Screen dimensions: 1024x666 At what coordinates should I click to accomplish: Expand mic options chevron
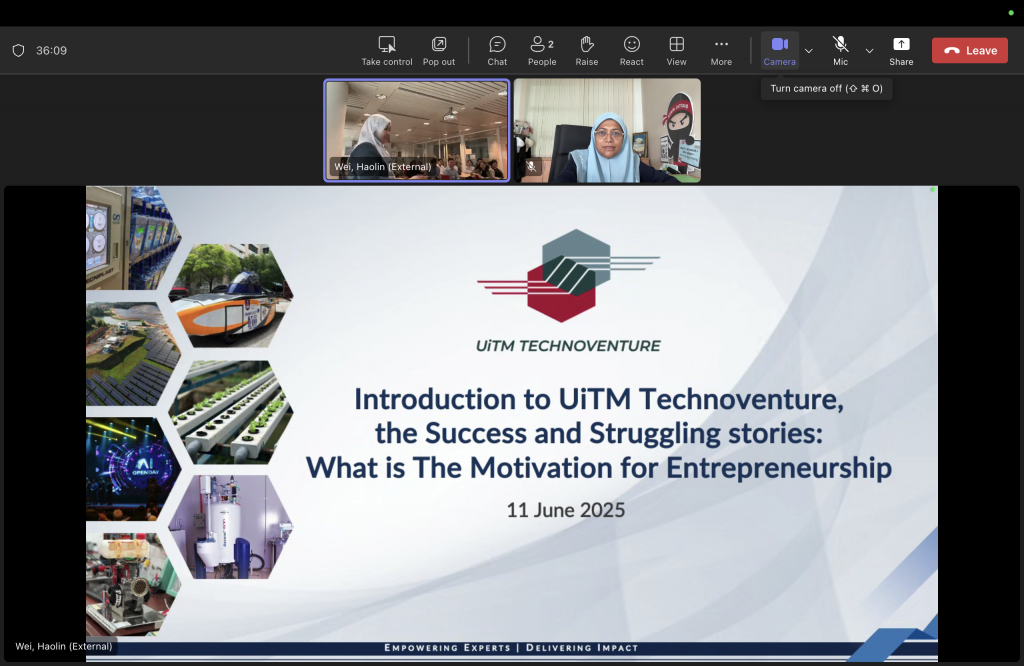click(x=869, y=51)
